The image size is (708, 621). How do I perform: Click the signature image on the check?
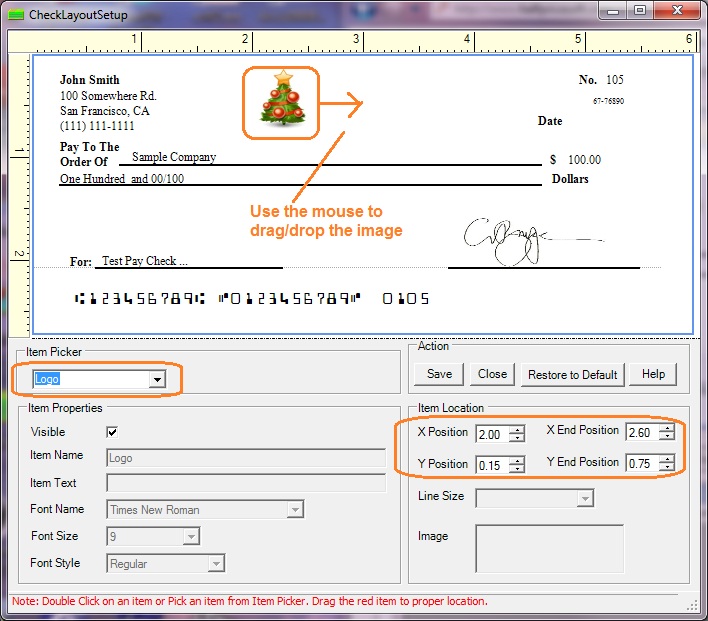[x=510, y=238]
